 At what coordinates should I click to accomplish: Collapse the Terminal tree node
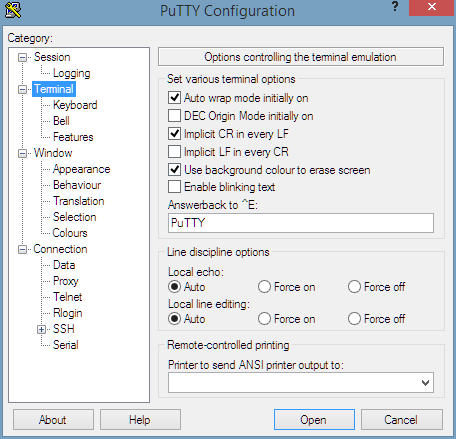click(x=22, y=89)
